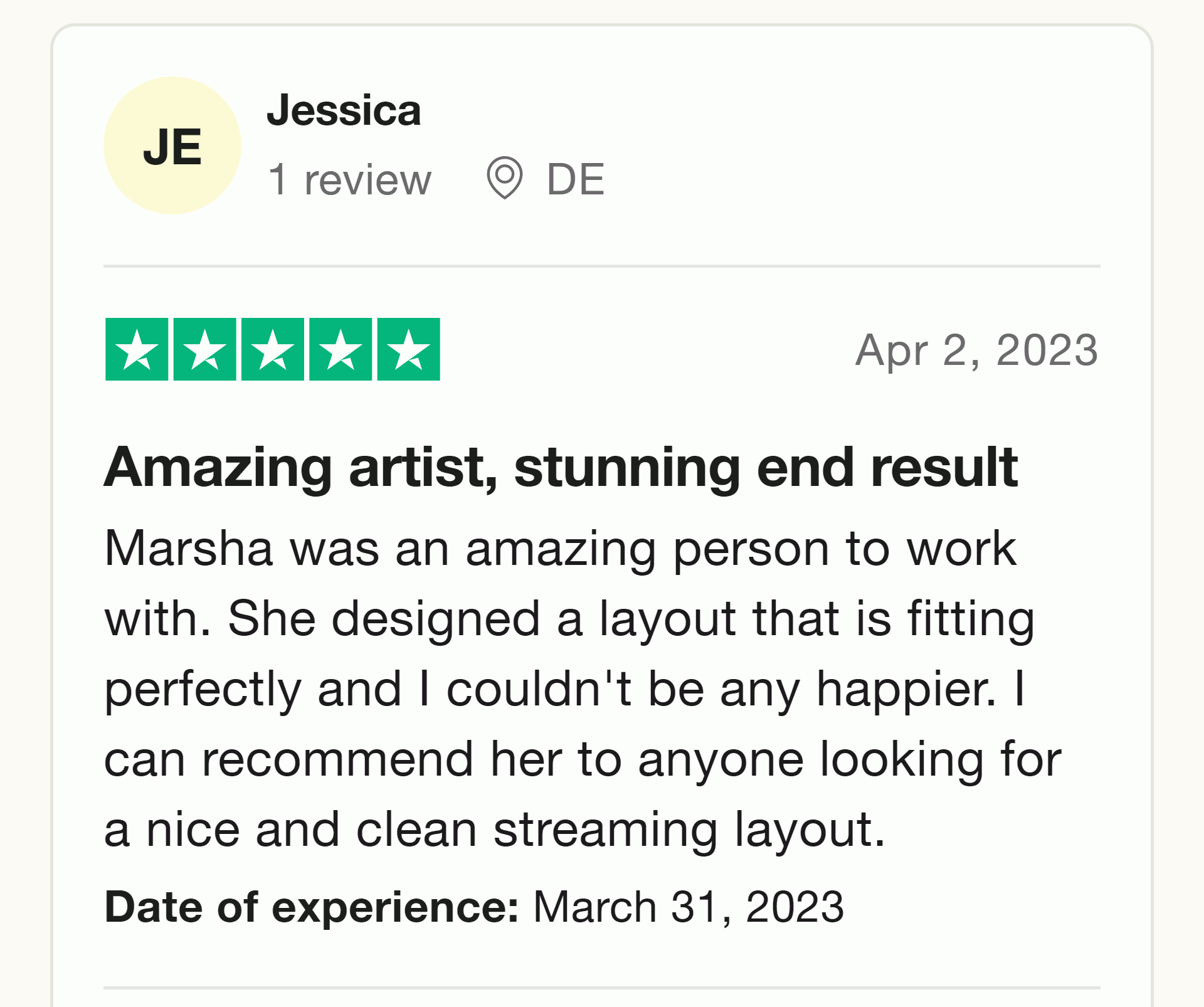Select the date 'Apr 2, 2023'
This screenshot has height=1007, width=1204.
(977, 350)
